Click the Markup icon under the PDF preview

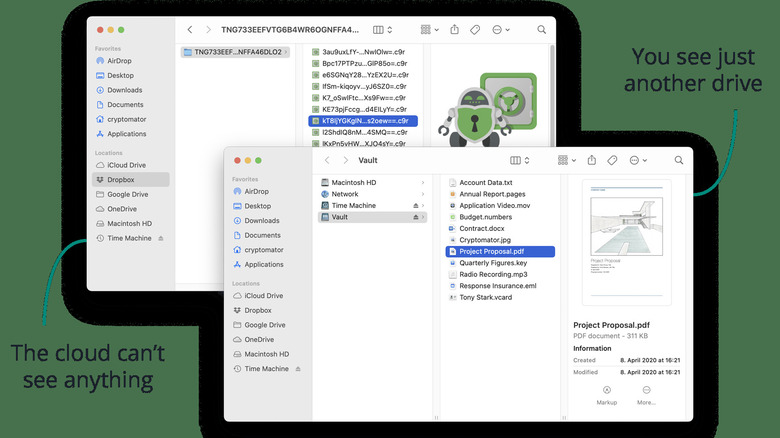(607, 389)
